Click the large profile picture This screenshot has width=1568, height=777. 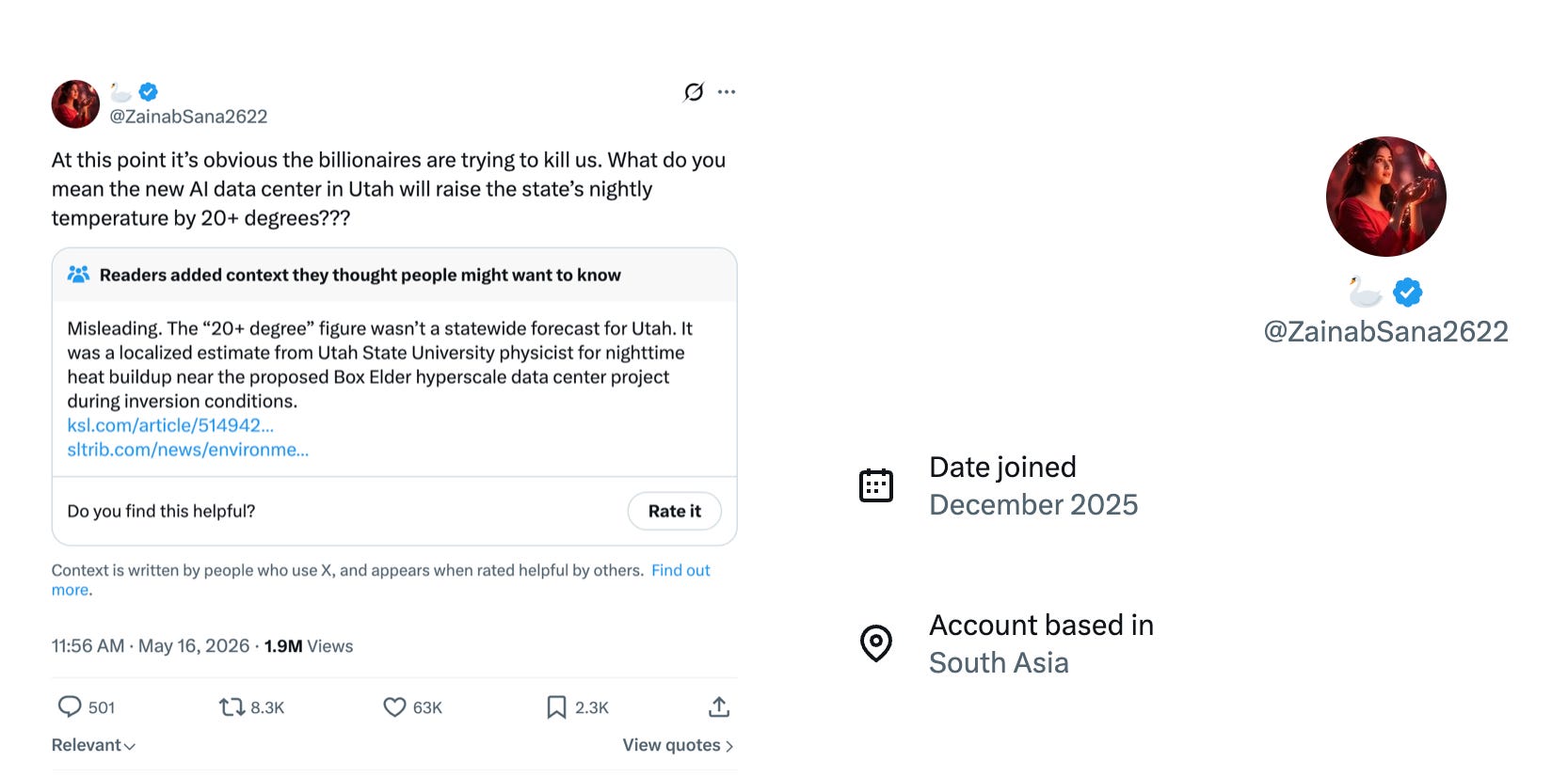click(x=1385, y=197)
